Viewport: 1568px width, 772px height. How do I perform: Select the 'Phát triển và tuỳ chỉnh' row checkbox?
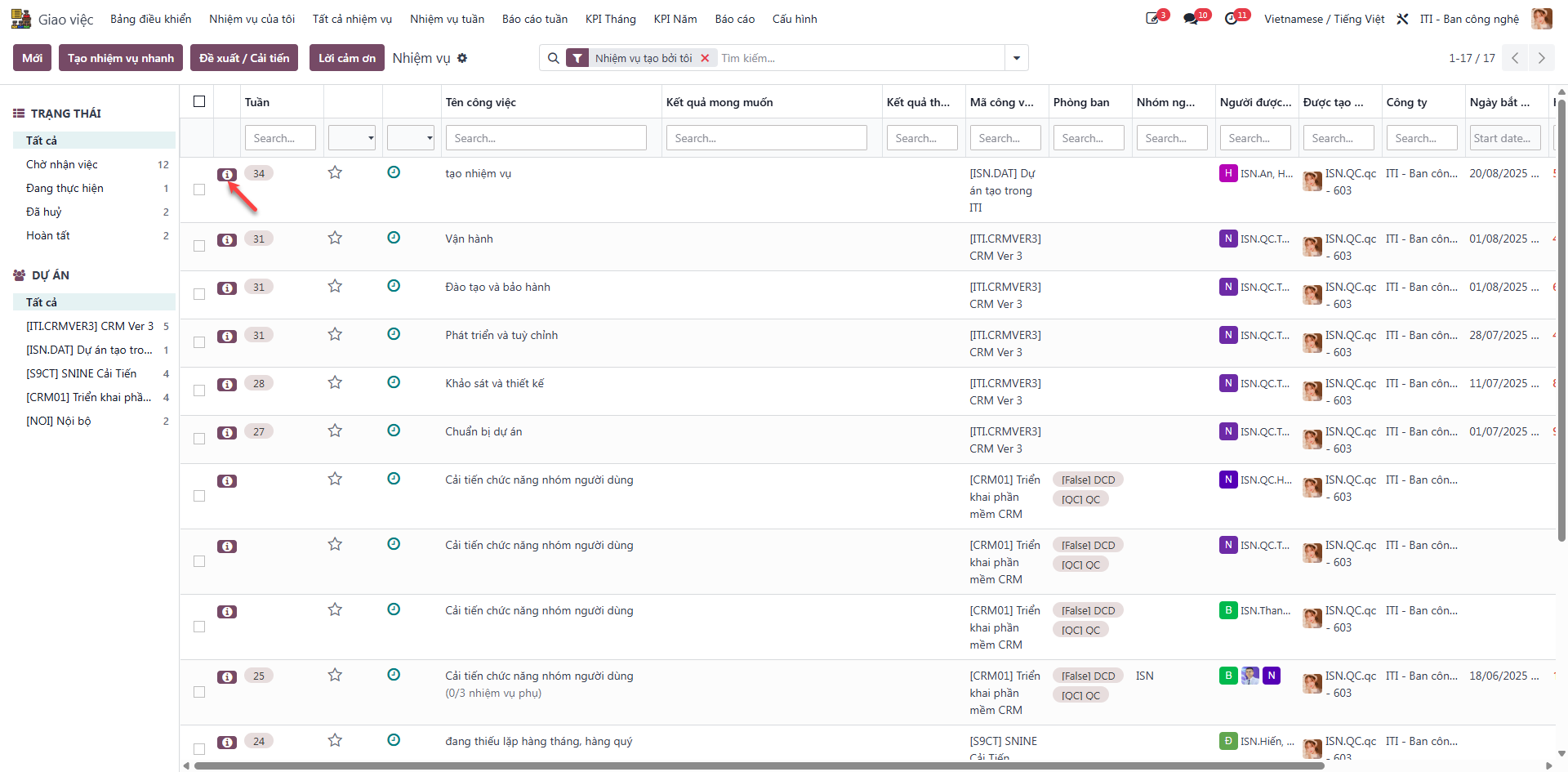coord(199,342)
